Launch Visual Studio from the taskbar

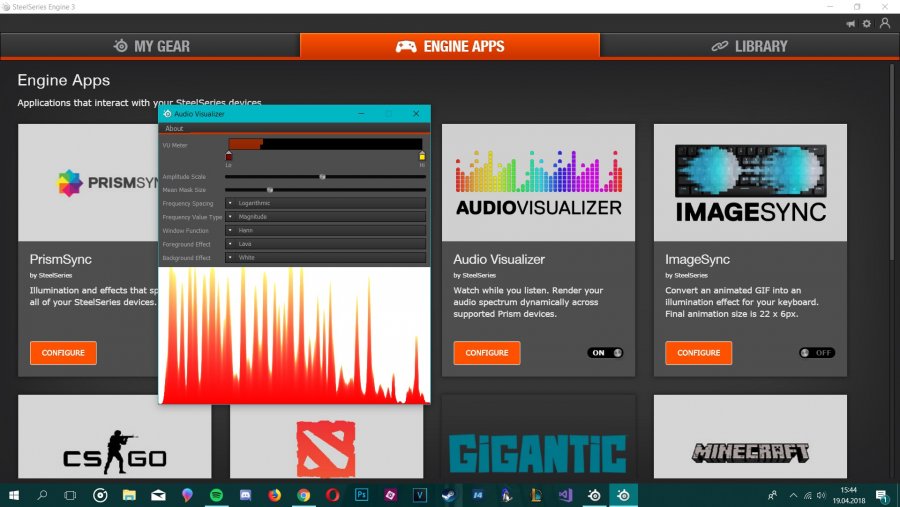point(565,495)
